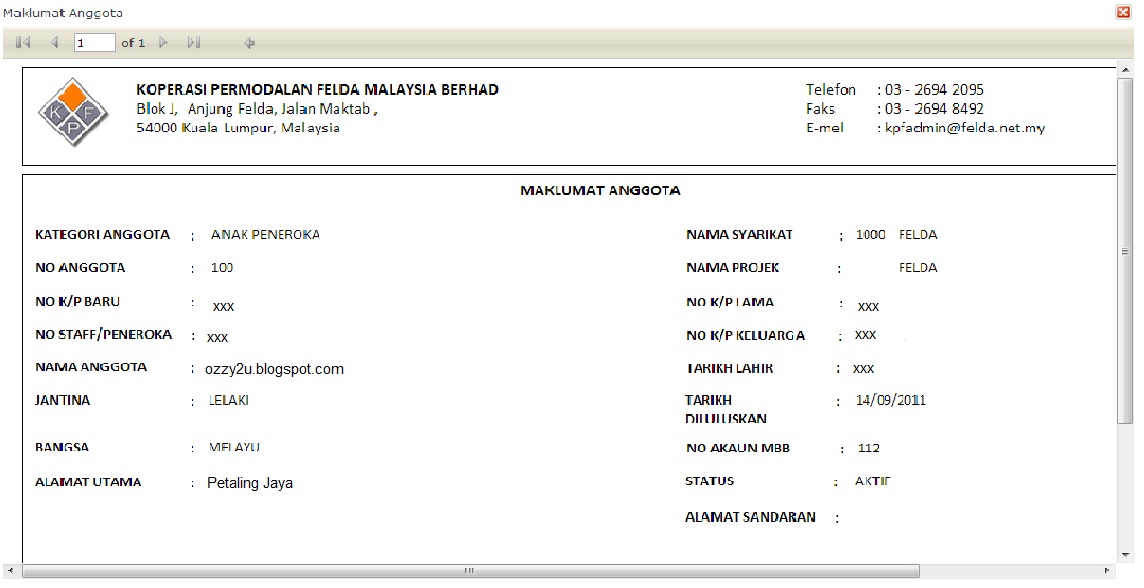Image resolution: width=1144 pixels, height=588 pixels.
Task: Click the BANGSA value MELAYU
Action: (x=234, y=447)
